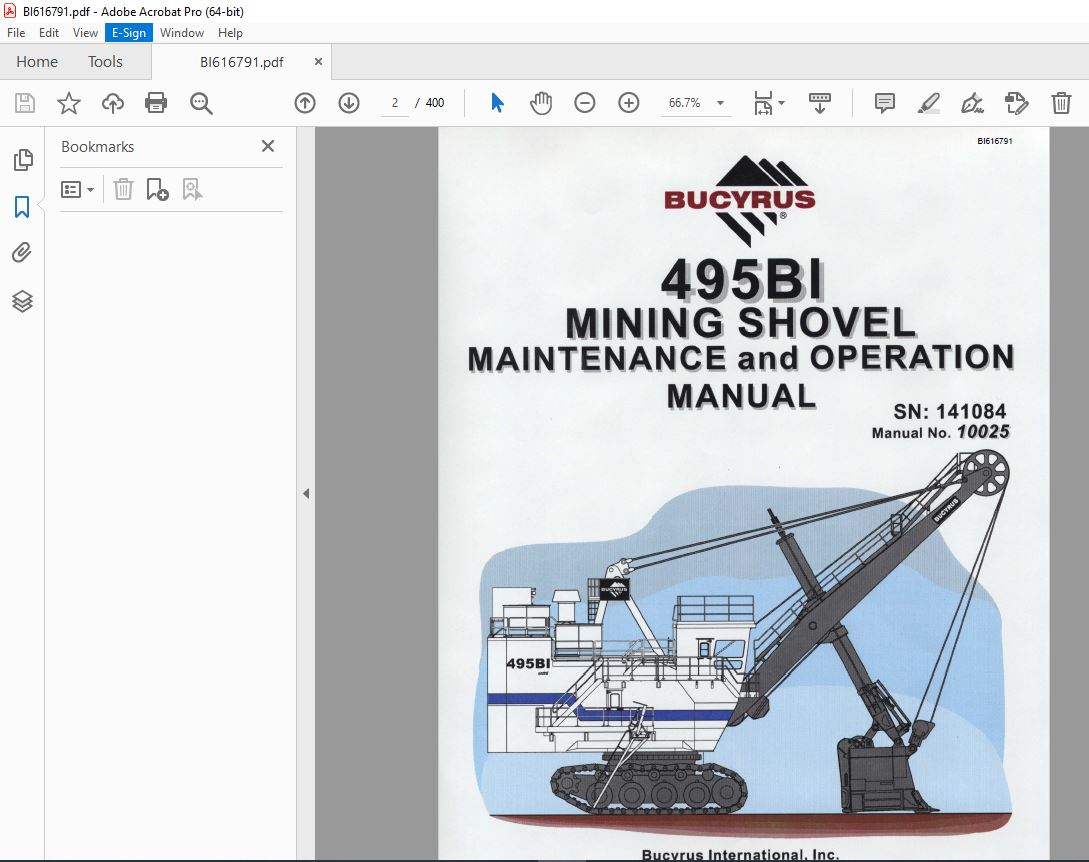The width and height of the screenshot is (1089, 862).
Task: Click the keyboard read mode icon
Action: [x=820, y=103]
